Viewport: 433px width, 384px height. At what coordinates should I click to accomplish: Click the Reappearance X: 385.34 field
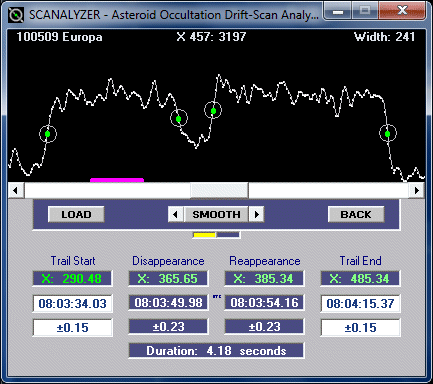[264, 278]
